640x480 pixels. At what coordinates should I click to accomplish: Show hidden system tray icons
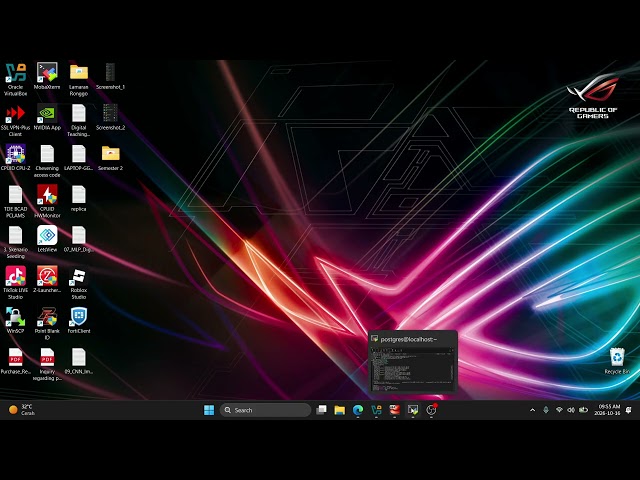tap(532, 410)
